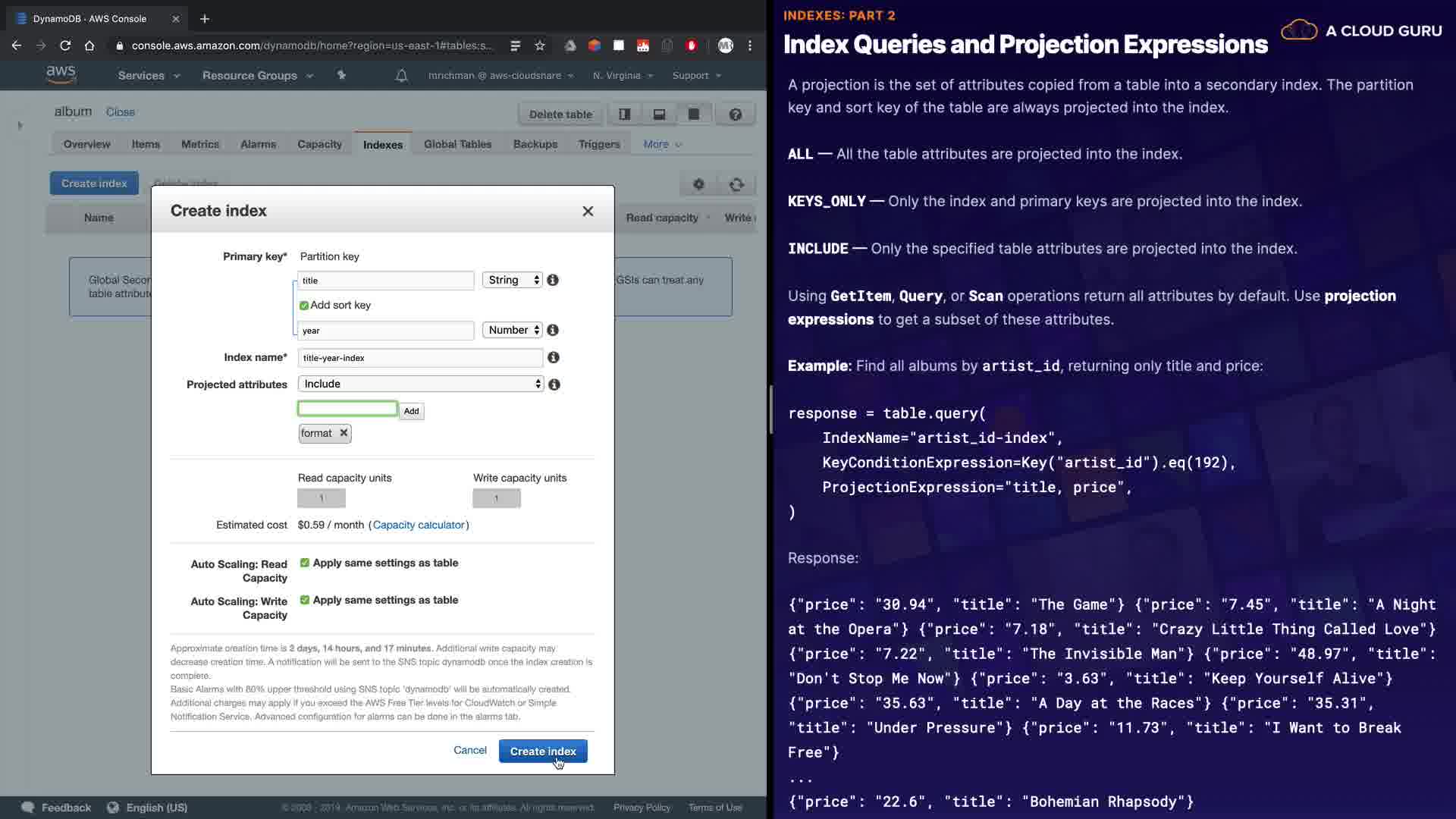Open the sort key Number type dropdown
This screenshot has width=1456, height=819.
tap(513, 330)
